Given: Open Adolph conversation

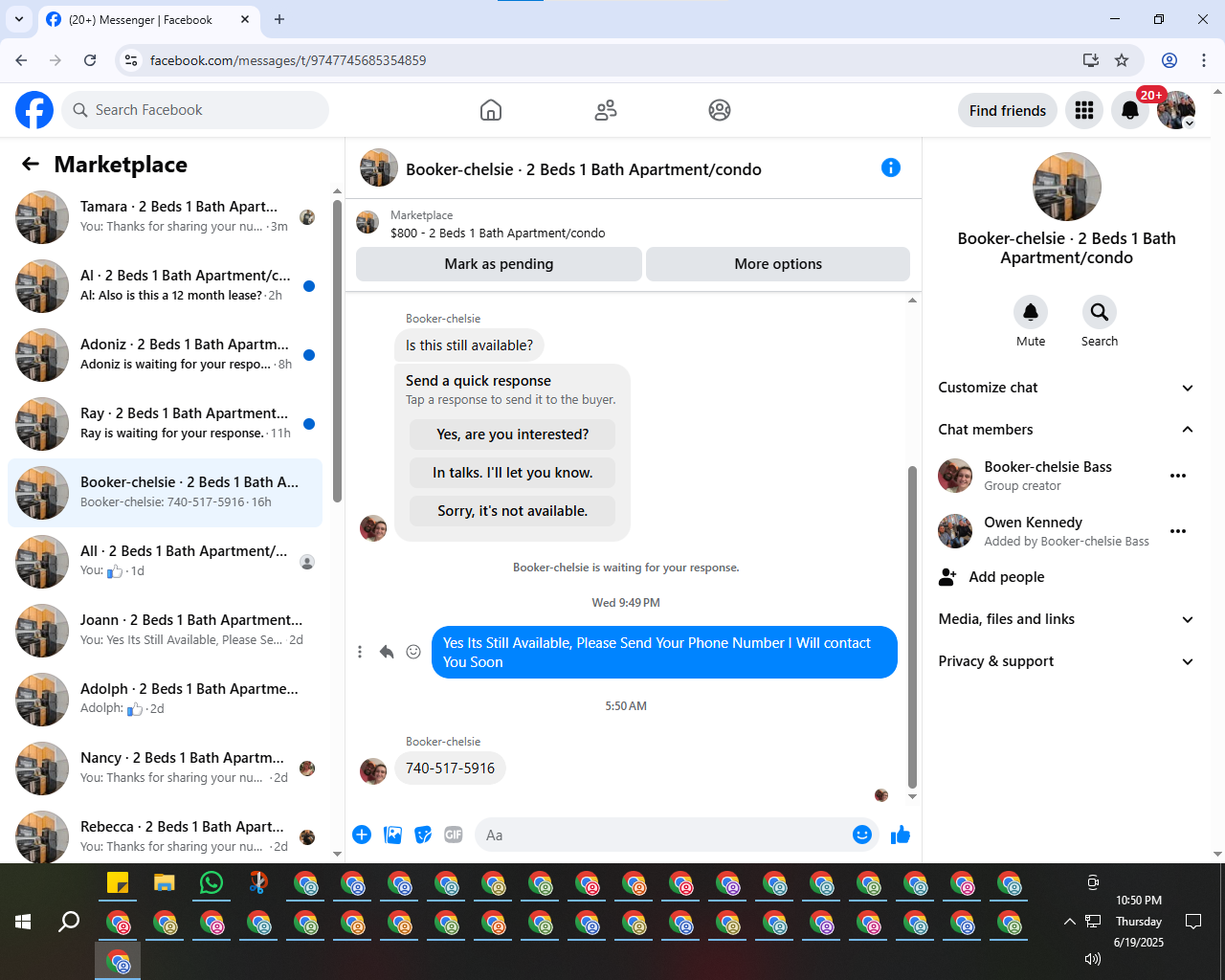Looking at the screenshot, I should tap(166, 700).
